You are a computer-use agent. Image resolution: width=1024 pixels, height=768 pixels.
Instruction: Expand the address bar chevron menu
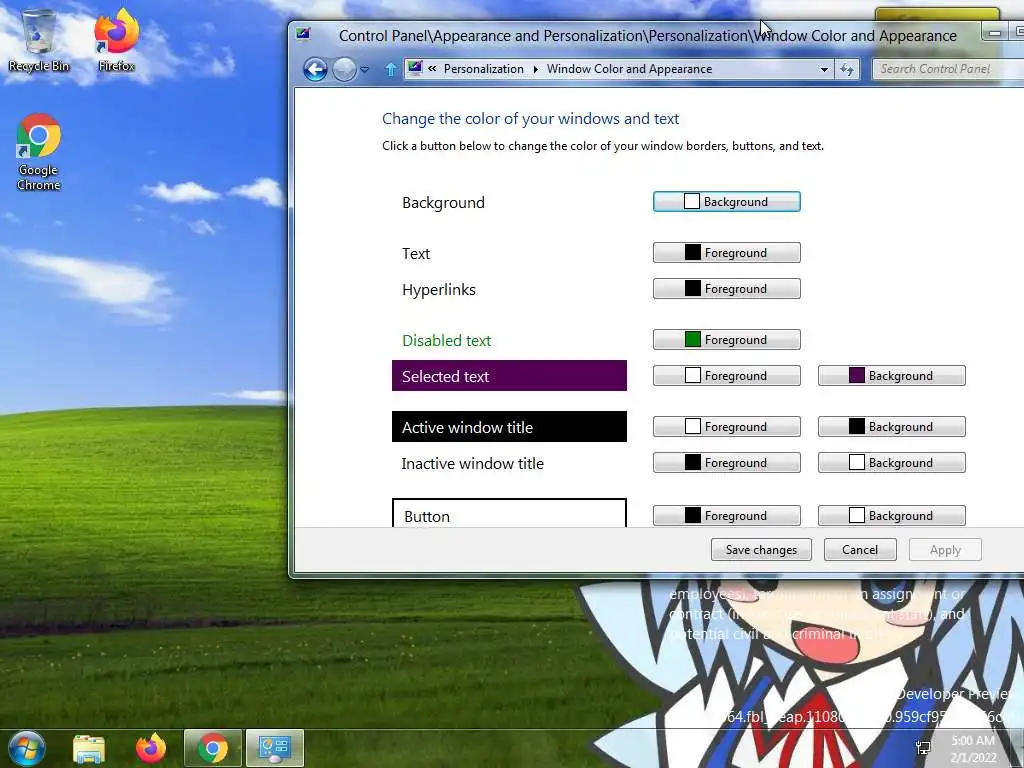(432, 69)
